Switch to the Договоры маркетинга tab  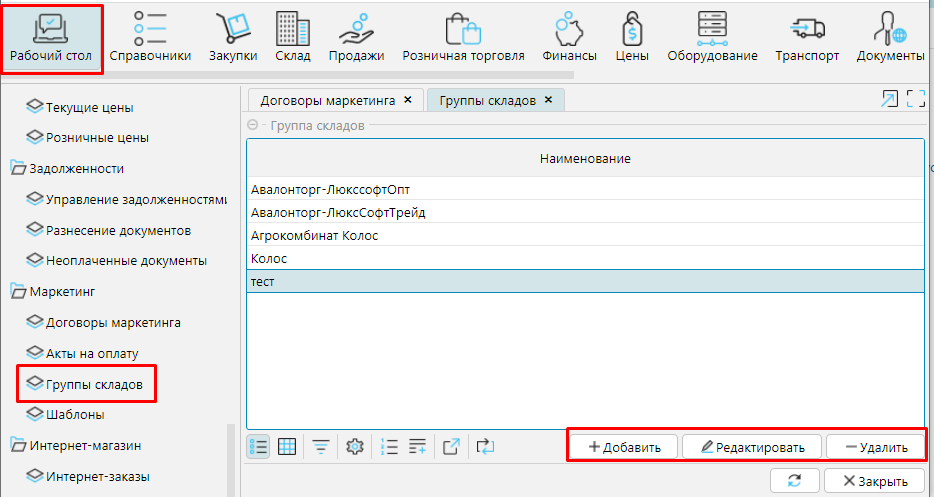point(328,101)
